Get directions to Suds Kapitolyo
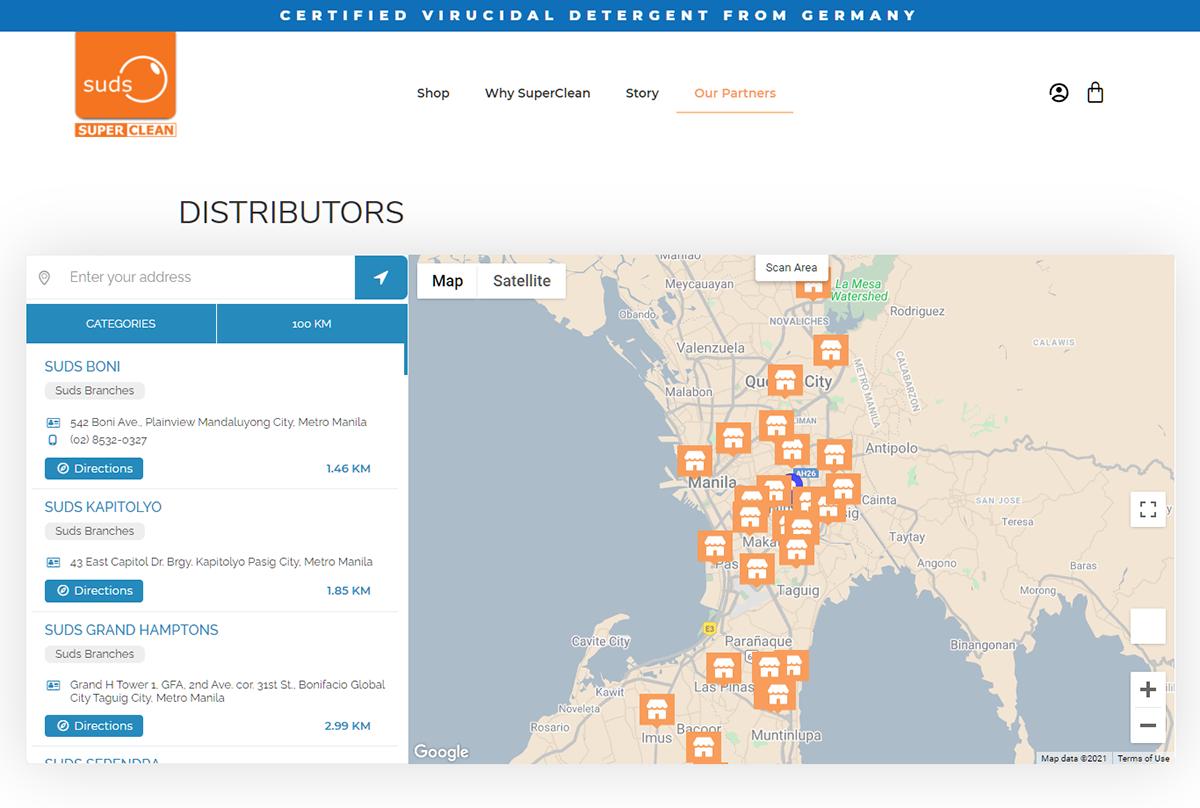 tap(94, 591)
